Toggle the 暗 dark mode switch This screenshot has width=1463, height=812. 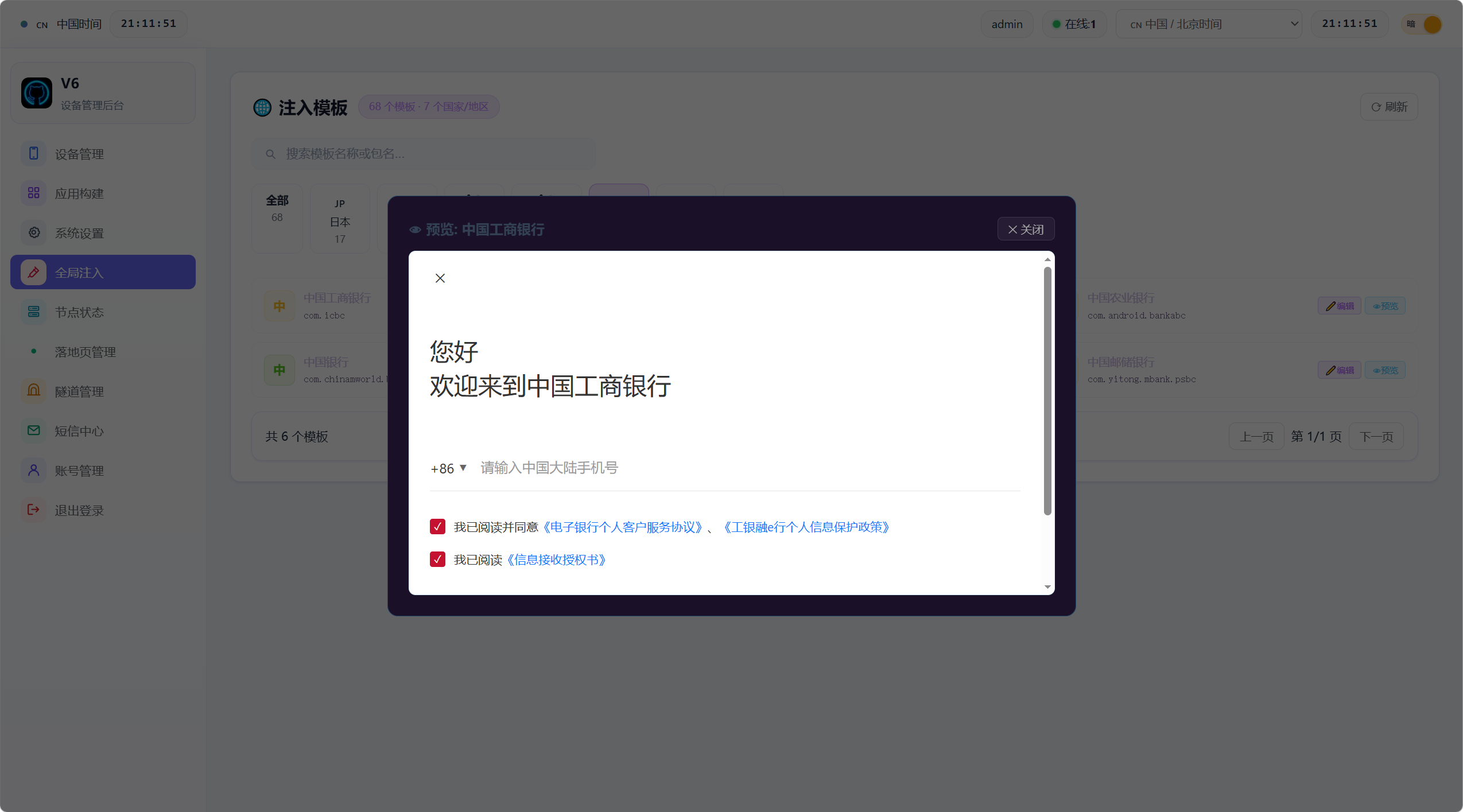(1422, 24)
